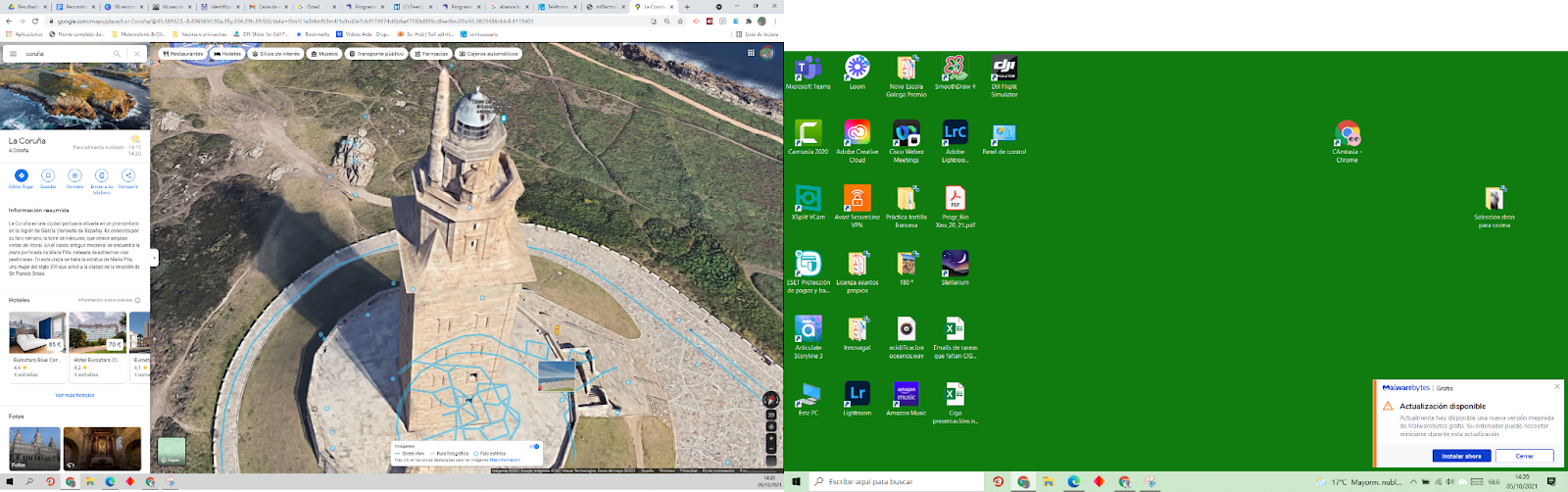Click Instalar ahora in Malwarebytes popup

(1461, 456)
